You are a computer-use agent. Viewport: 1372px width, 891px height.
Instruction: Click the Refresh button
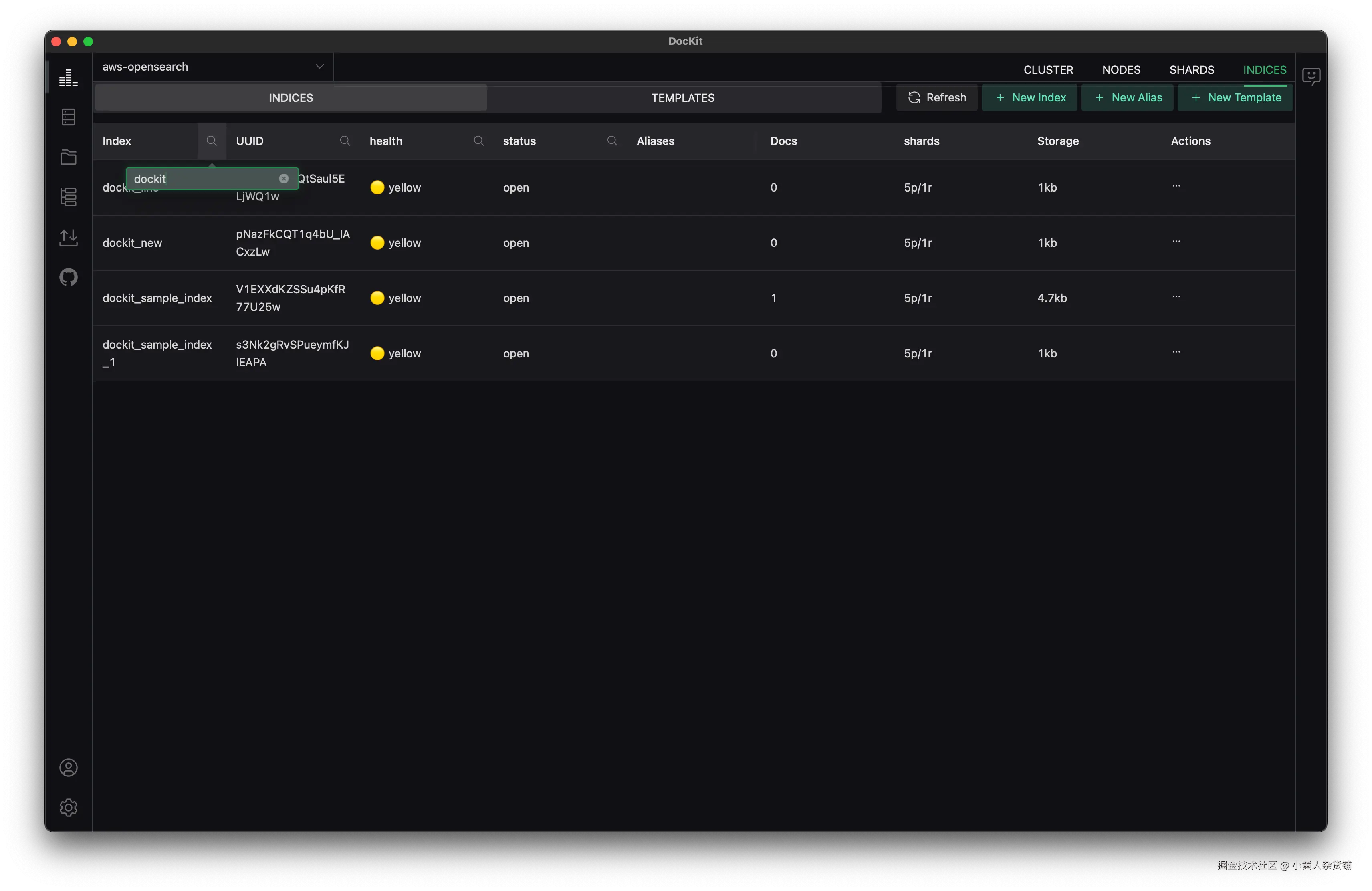click(x=937, y=97)
